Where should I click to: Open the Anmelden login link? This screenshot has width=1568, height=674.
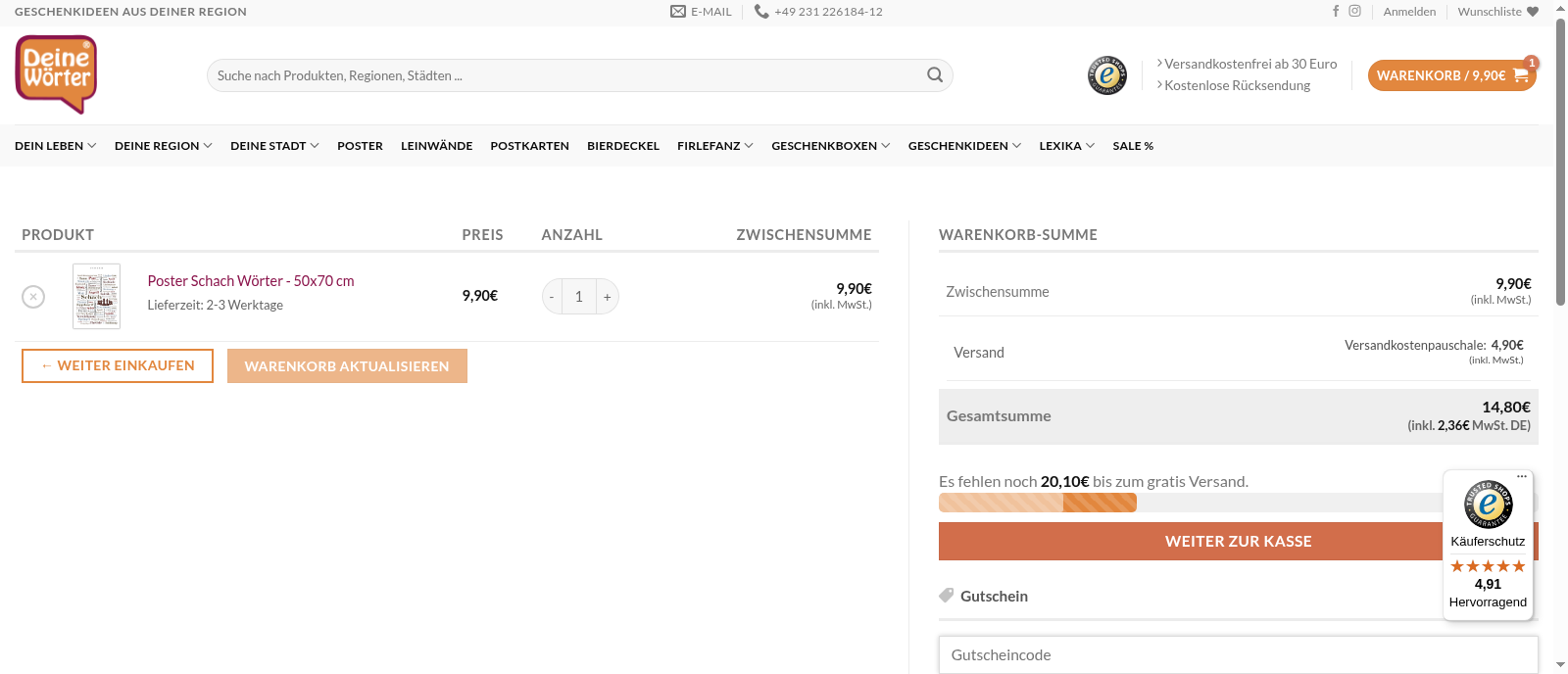1409,12
